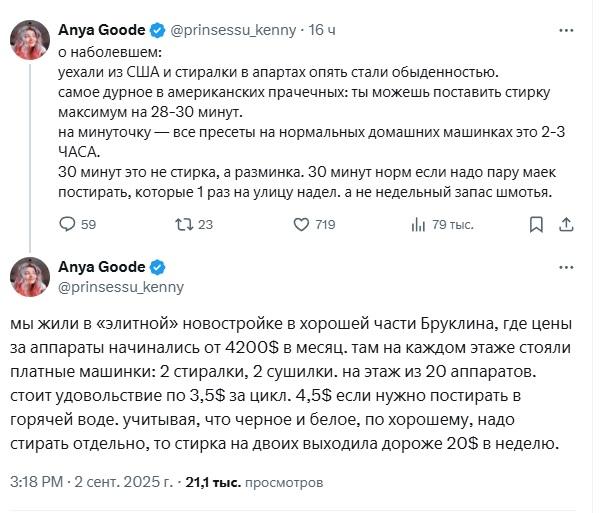
Task: Click the retweet icon on the first tweet
Action: pos(180,225)
